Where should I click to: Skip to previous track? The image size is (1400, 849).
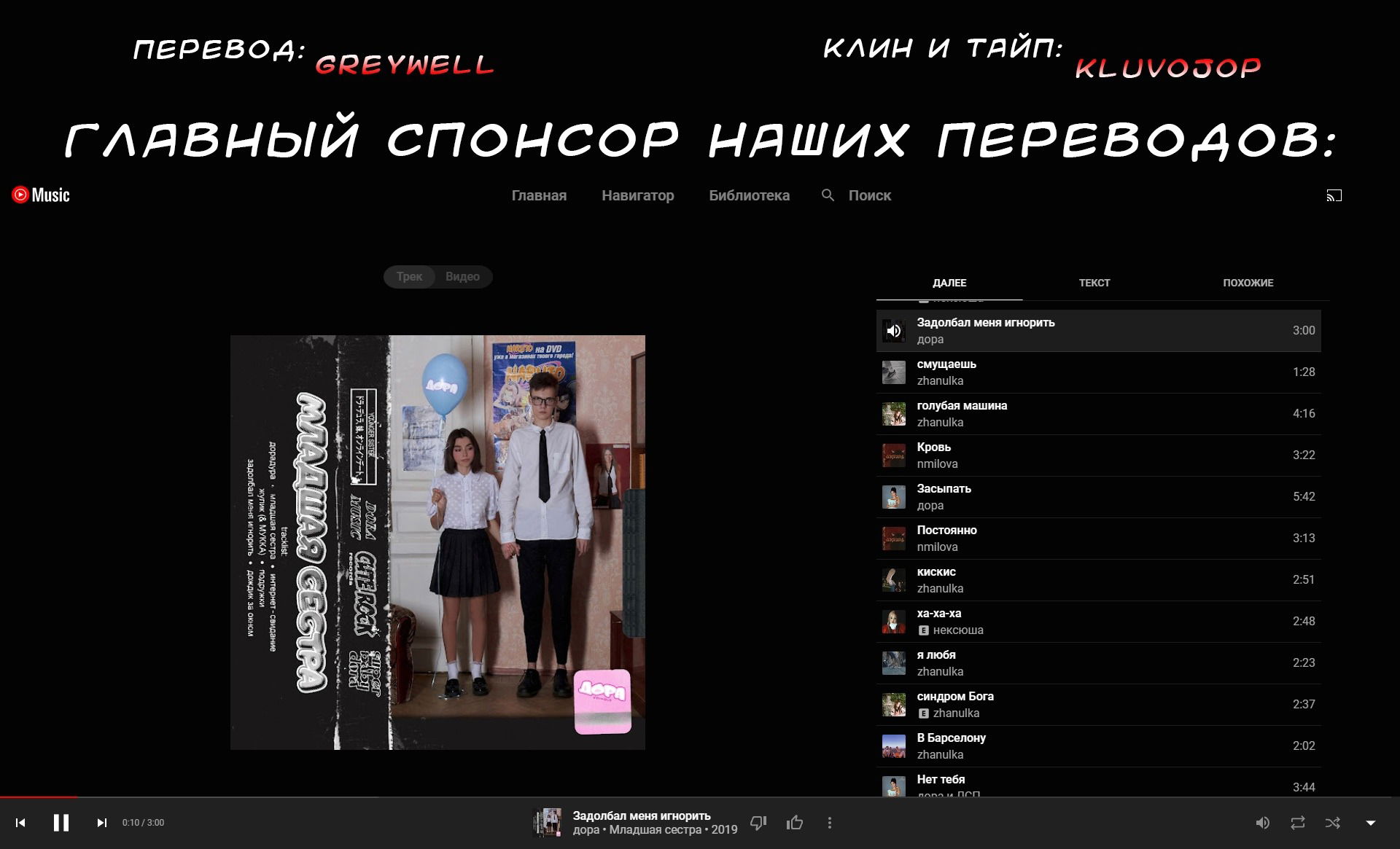click(x=20, y=823)
